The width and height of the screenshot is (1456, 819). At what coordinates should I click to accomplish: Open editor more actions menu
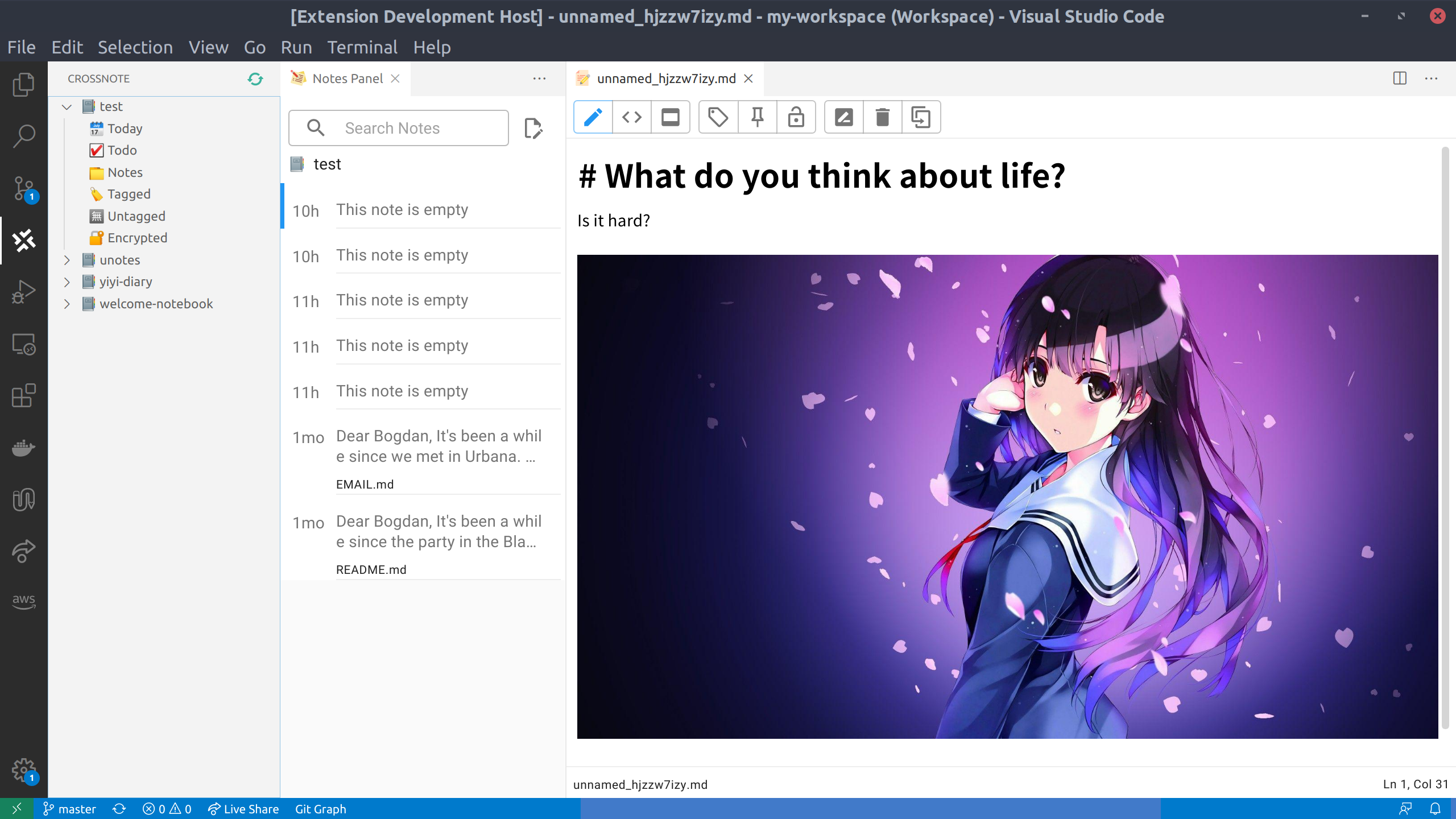[x=1431, y=78]
